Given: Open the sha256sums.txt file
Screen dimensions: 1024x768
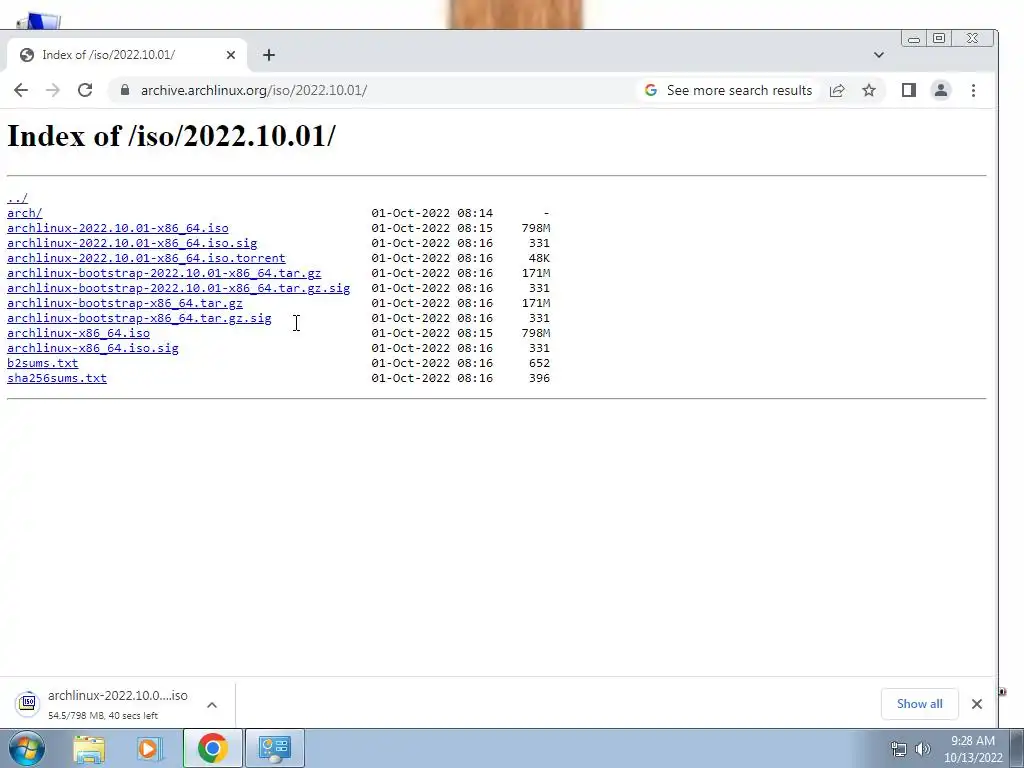Looking at the screenshot, I should click(x=57, y=378).
